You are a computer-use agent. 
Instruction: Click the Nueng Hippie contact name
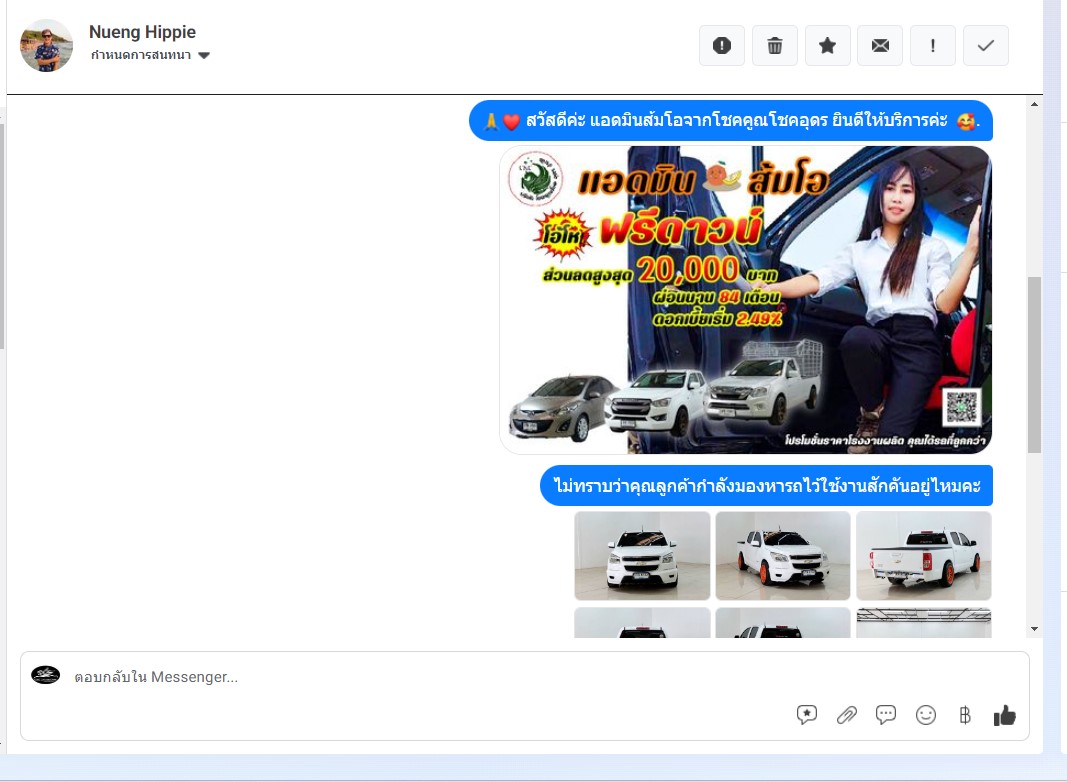pos(142,32)
